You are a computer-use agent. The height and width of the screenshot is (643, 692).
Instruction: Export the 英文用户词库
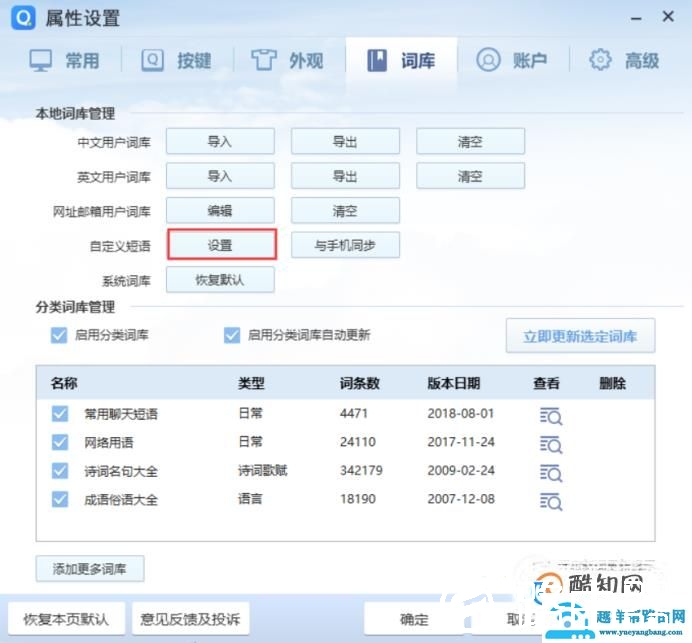[x=345, y=176]
